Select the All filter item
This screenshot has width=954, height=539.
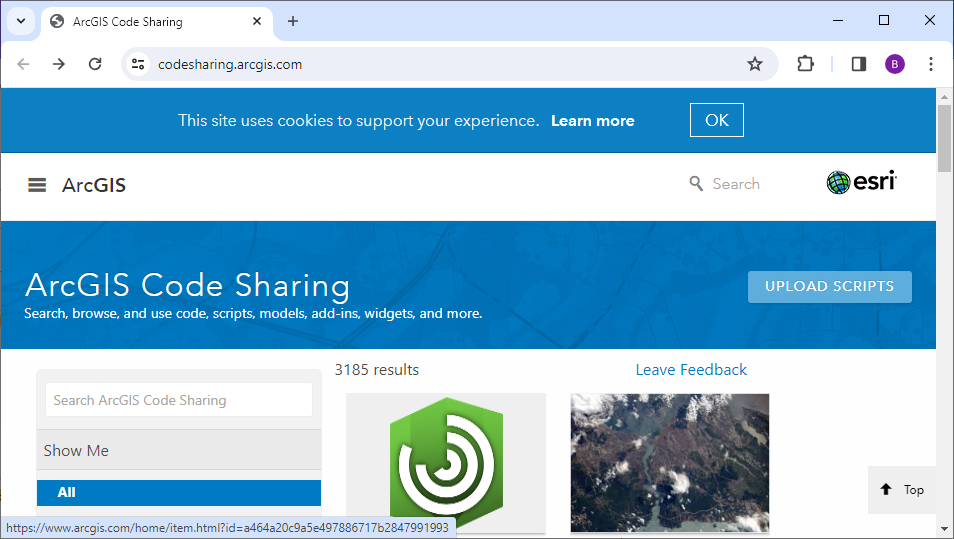pos(179,493)
